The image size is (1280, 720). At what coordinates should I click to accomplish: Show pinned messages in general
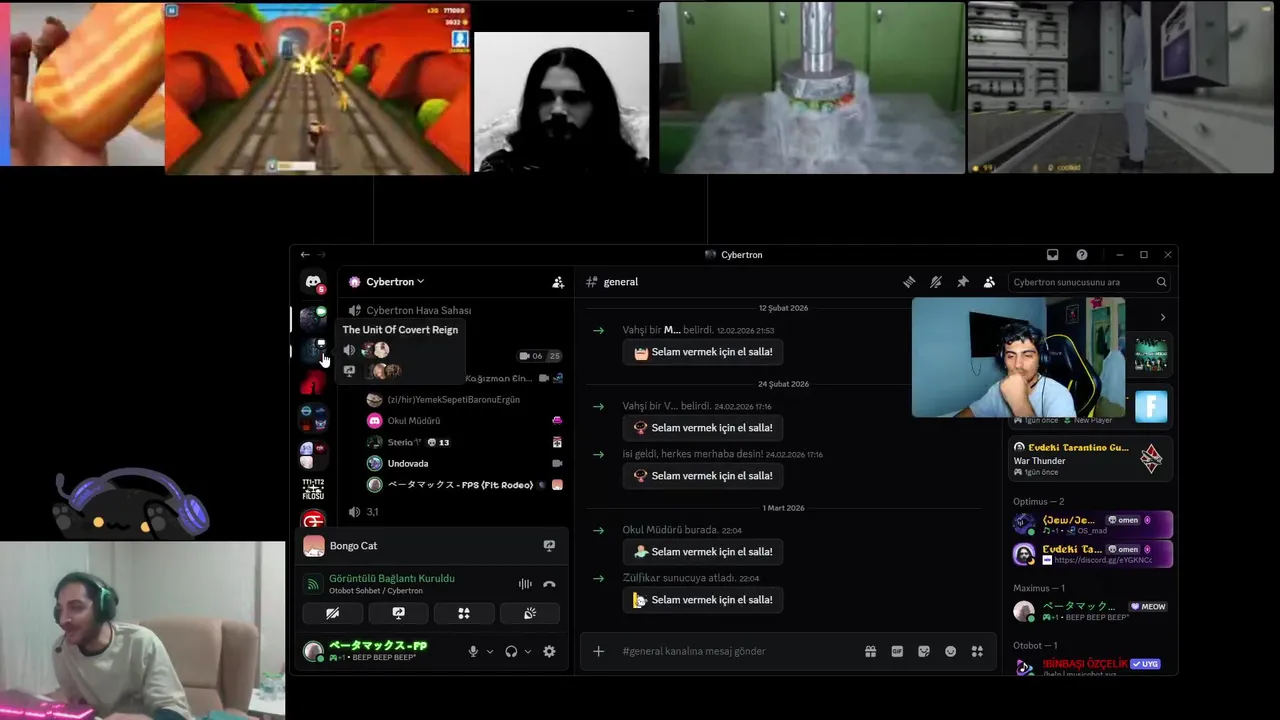tap(962, 282)
